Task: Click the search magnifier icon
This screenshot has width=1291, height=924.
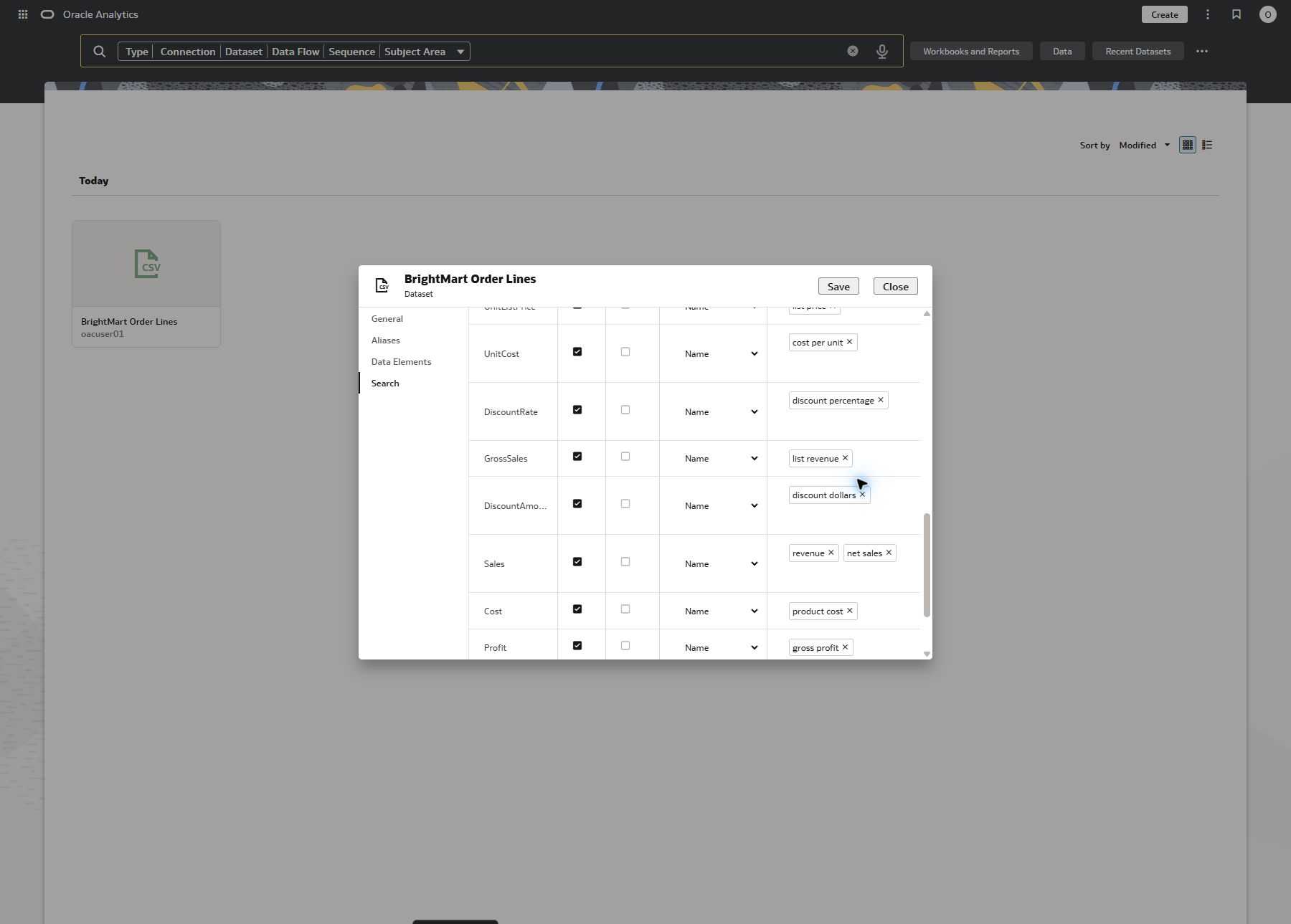Action: [x=100, y=52]
